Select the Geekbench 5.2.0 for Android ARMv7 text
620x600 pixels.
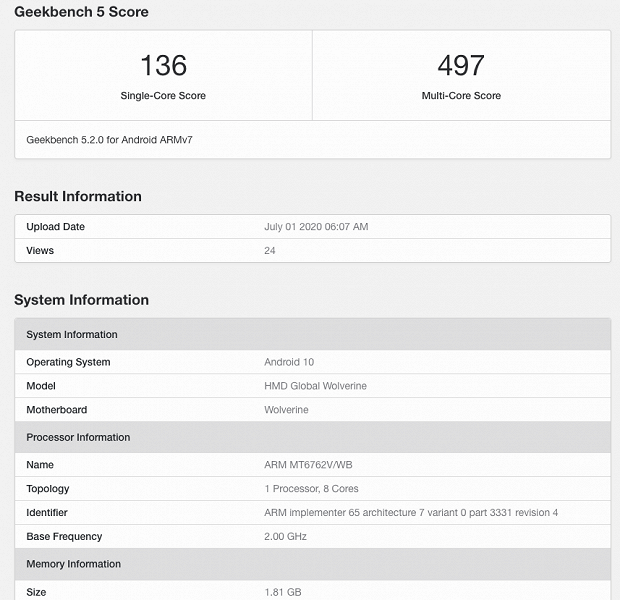coord(109,140)
